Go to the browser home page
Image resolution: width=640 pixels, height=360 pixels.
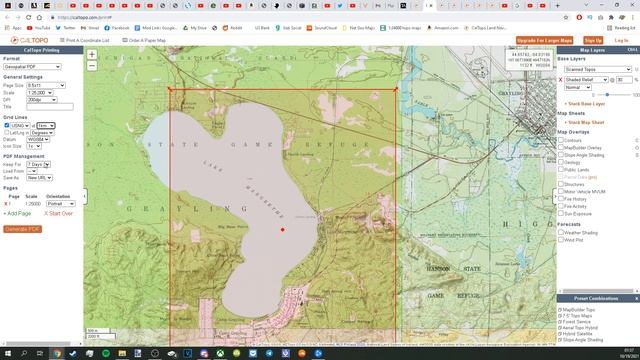point(39,18)
